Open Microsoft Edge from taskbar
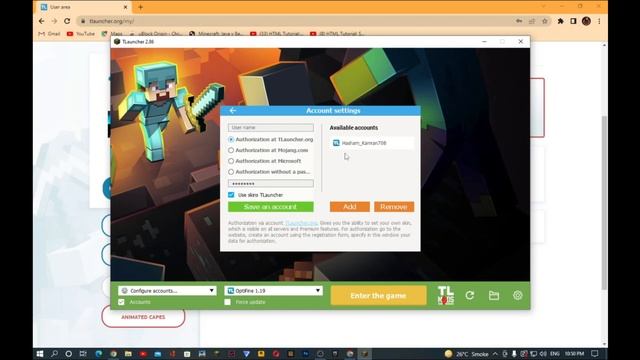Screen dimensions: 640x360 [x=98, y=354]
